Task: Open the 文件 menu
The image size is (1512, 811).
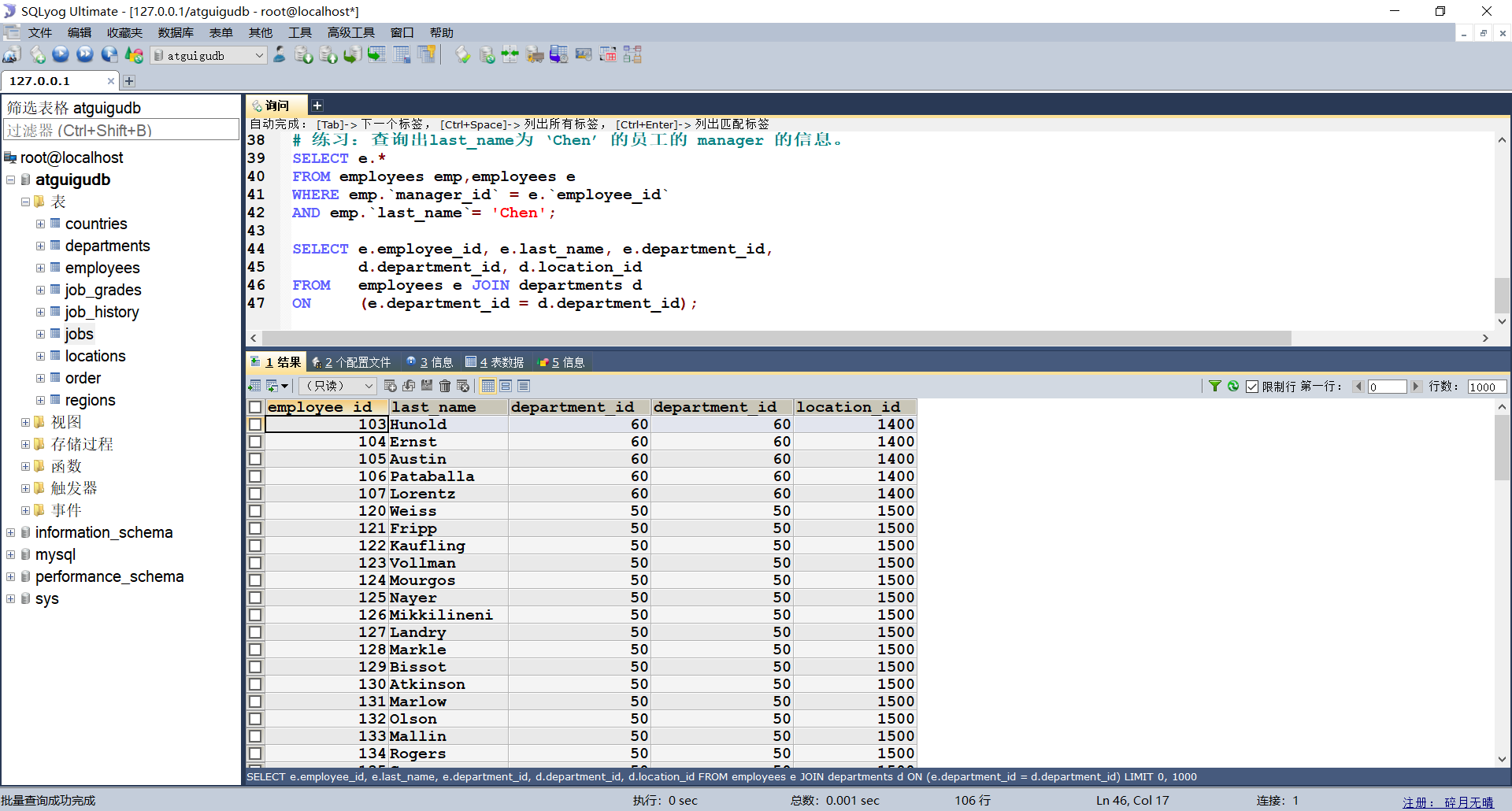Action: 40,32
